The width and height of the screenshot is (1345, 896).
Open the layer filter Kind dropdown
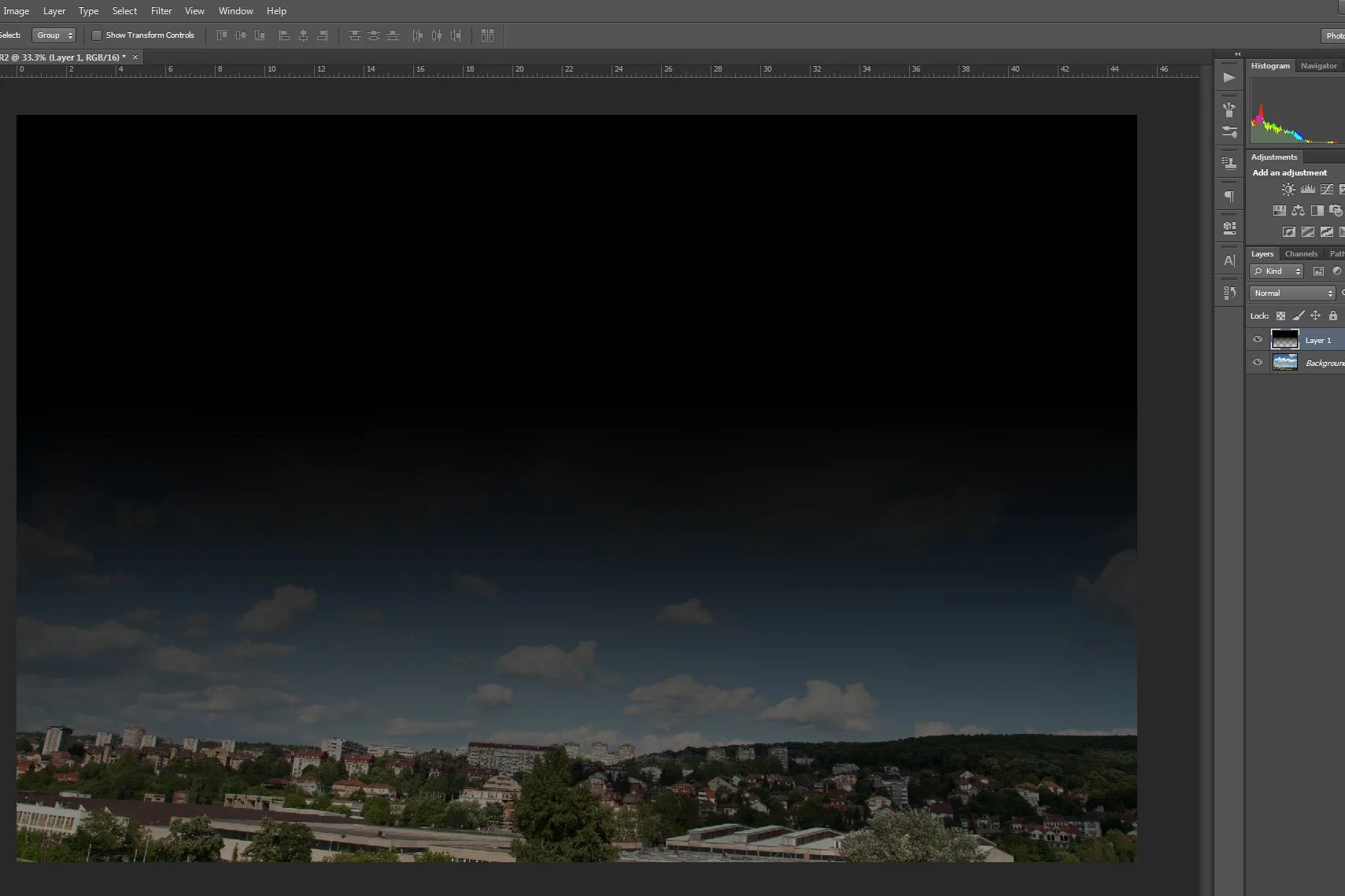click(x=1277, y=271)
